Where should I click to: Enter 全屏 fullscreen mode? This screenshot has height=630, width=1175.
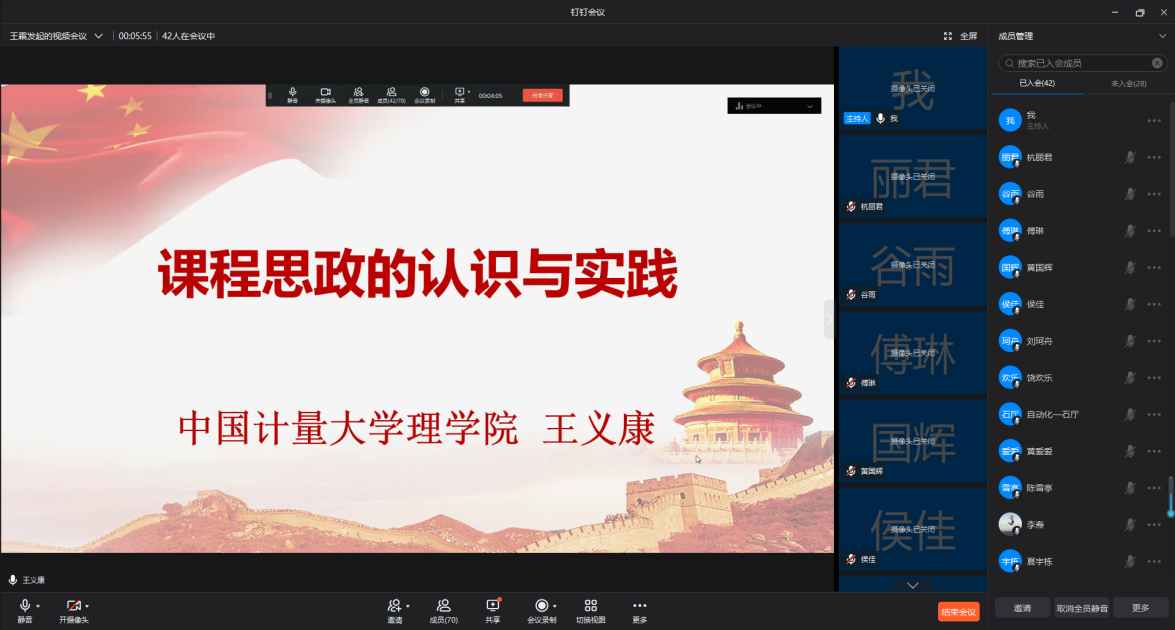coord(961,36)
